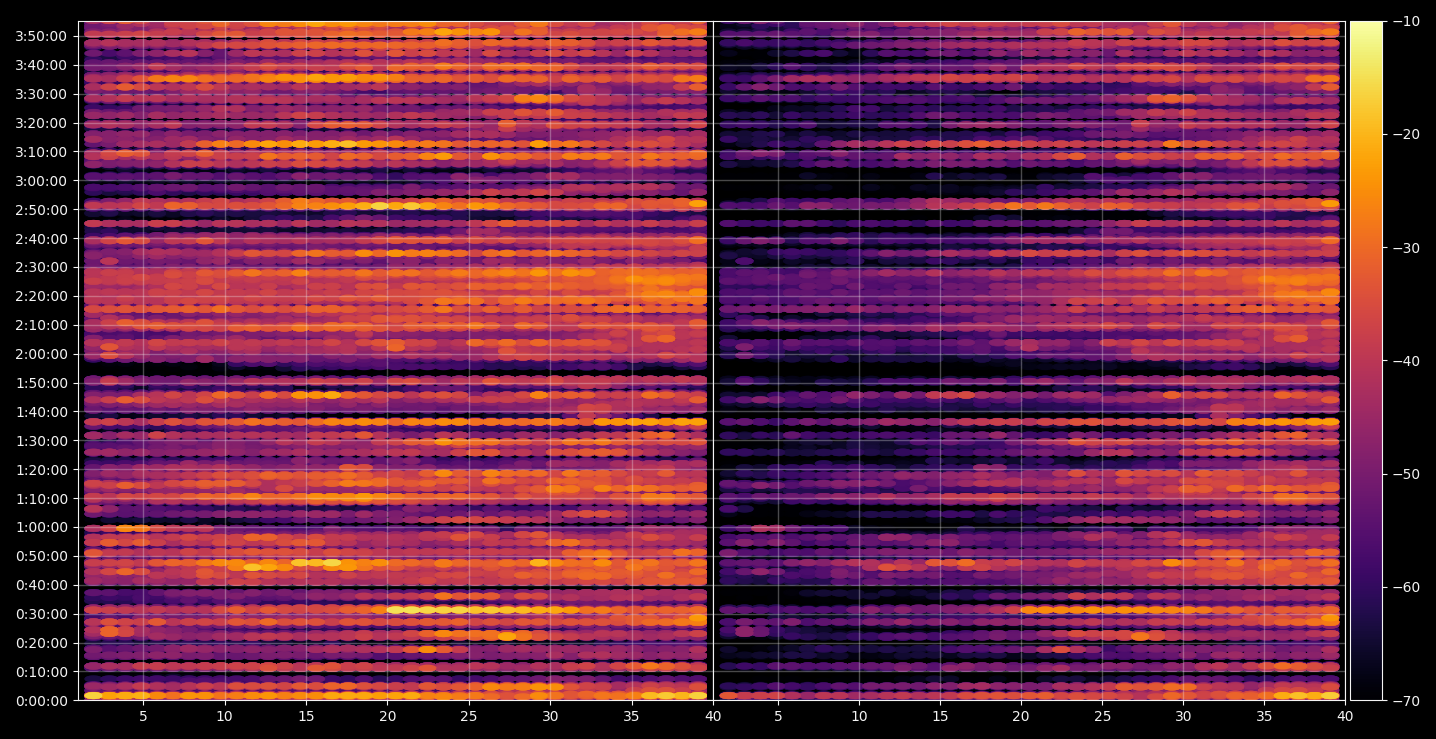Screen dimensions: 1436x739
Task: Click the inferno colorbar gradient strip
Action: point(1366,361)
